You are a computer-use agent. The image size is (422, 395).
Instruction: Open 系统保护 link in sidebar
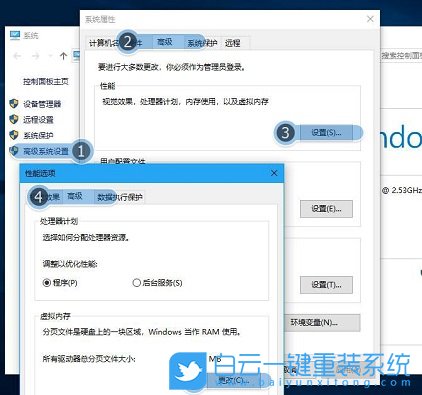tap(38, 135)
